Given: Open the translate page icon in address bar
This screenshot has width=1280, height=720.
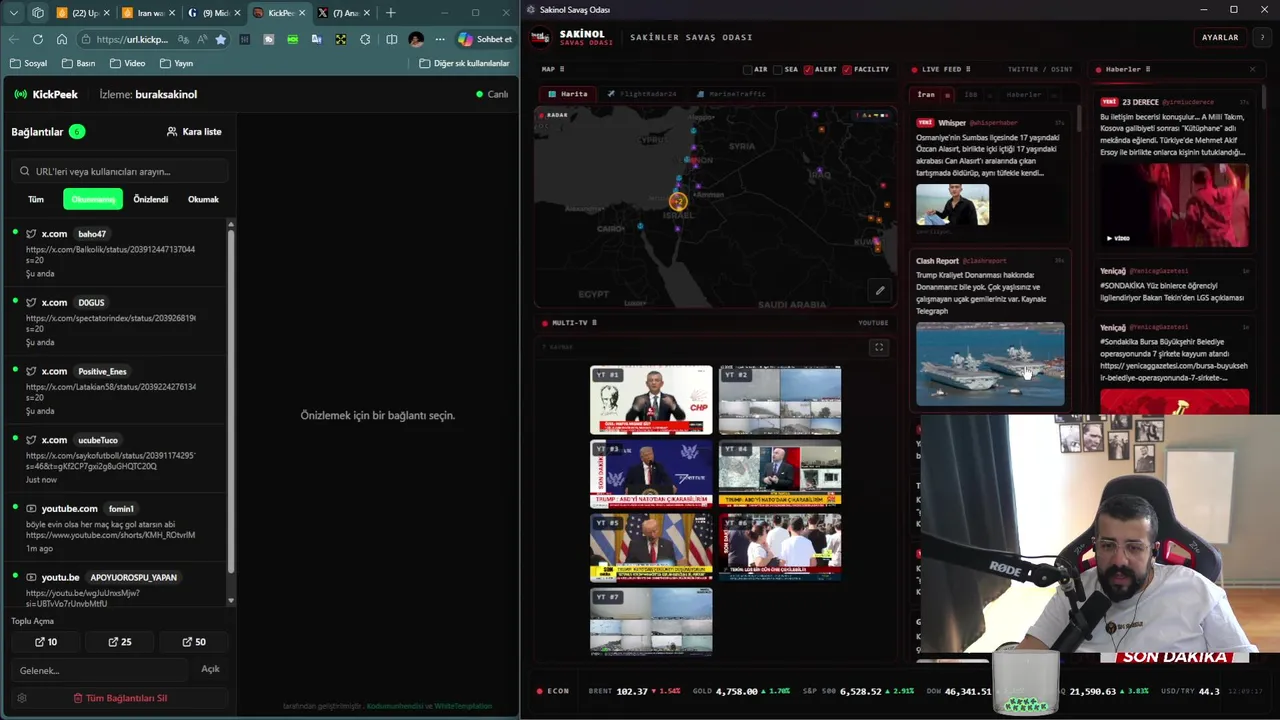Looking at the screenshot, I should pos(183,39).
